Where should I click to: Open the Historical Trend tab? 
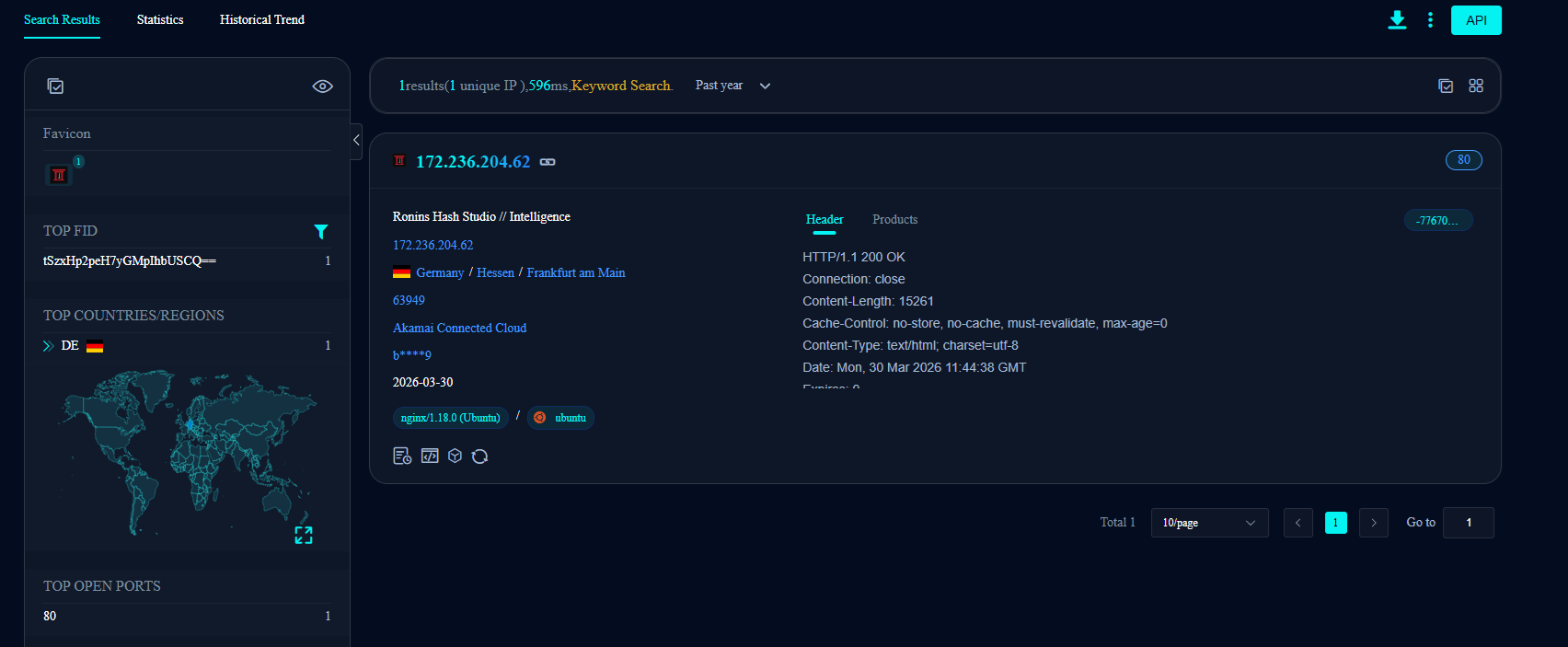(262, 19)
